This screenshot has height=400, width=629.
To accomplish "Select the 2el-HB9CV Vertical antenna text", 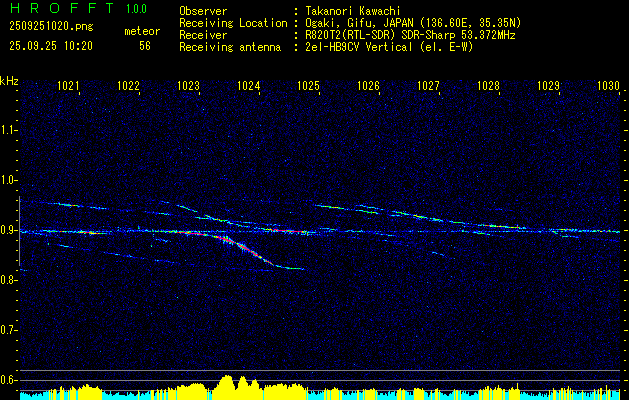I will (x=388, y=47).
